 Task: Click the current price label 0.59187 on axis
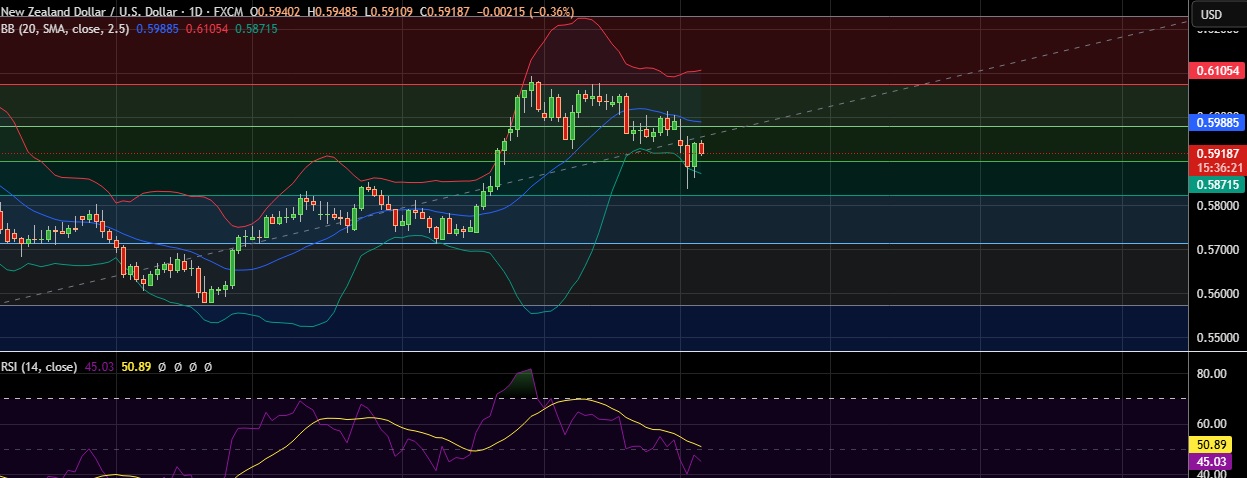pyautogui.click(x=1216, y=153)
